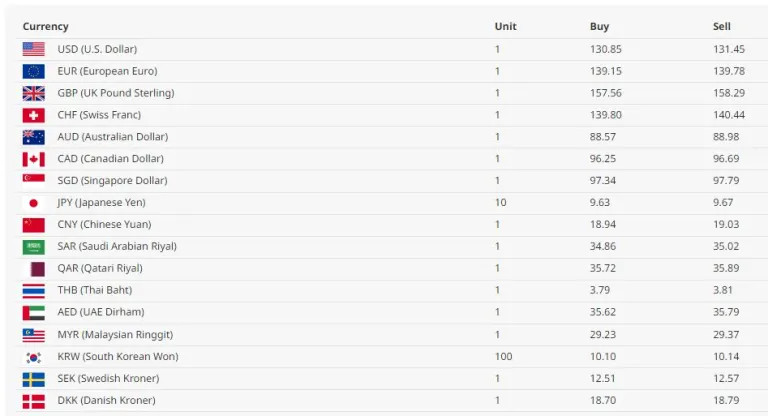768x416 pixels.
Task: Click the Danish flag icon
Action: (x=33, y=401)
